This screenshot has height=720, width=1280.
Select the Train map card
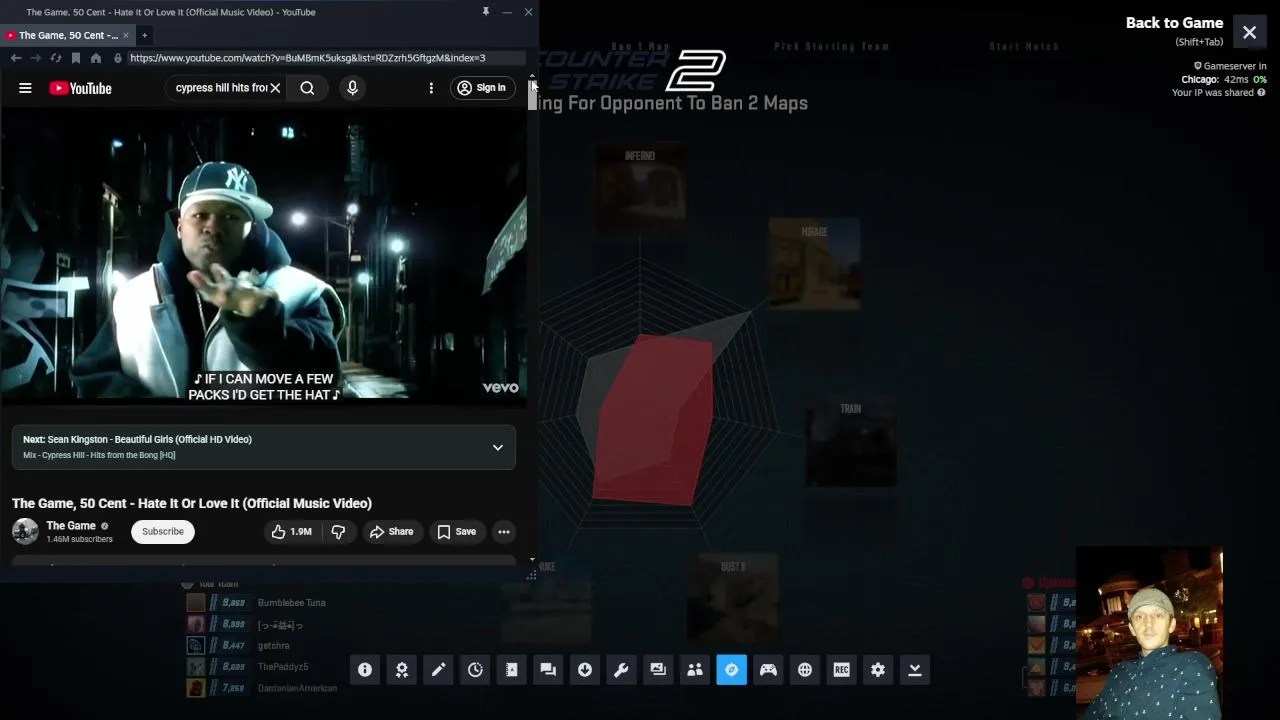[851, 443]
